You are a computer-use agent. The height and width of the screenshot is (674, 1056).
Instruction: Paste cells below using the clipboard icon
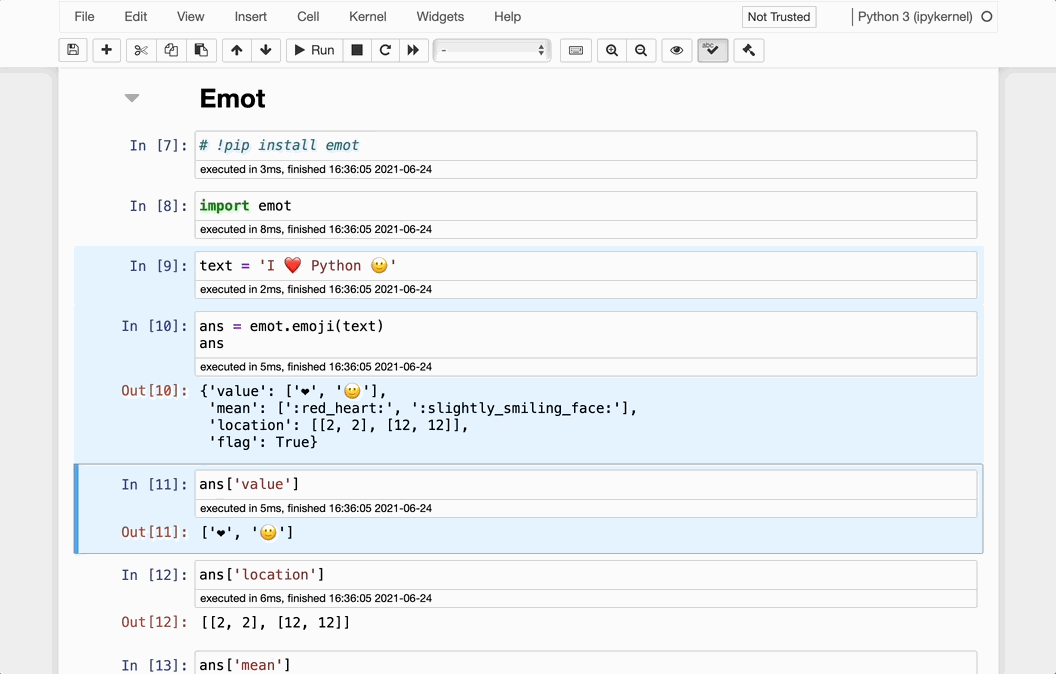coord(201,50)
